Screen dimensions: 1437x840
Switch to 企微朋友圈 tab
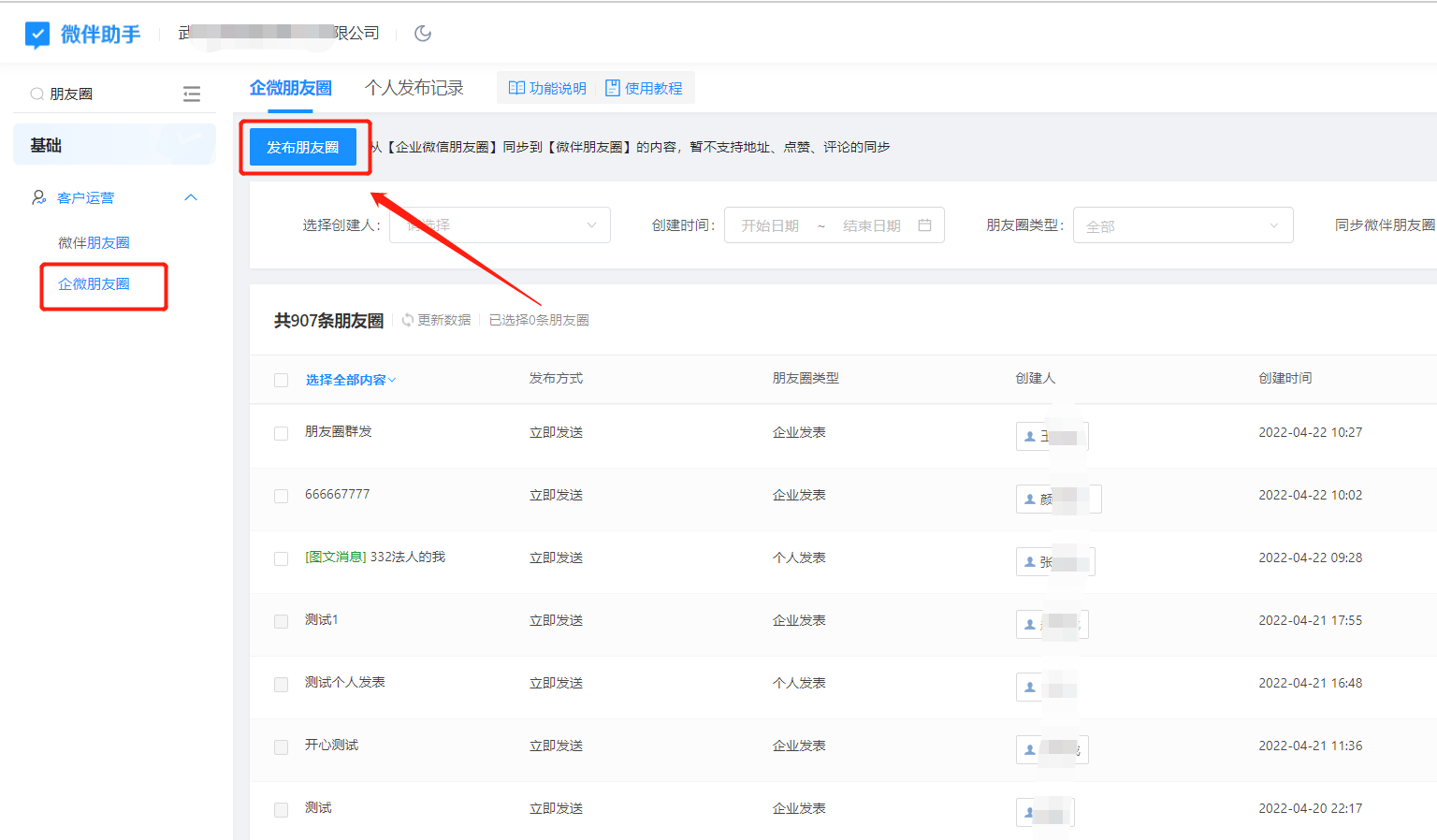click(290, 88)
